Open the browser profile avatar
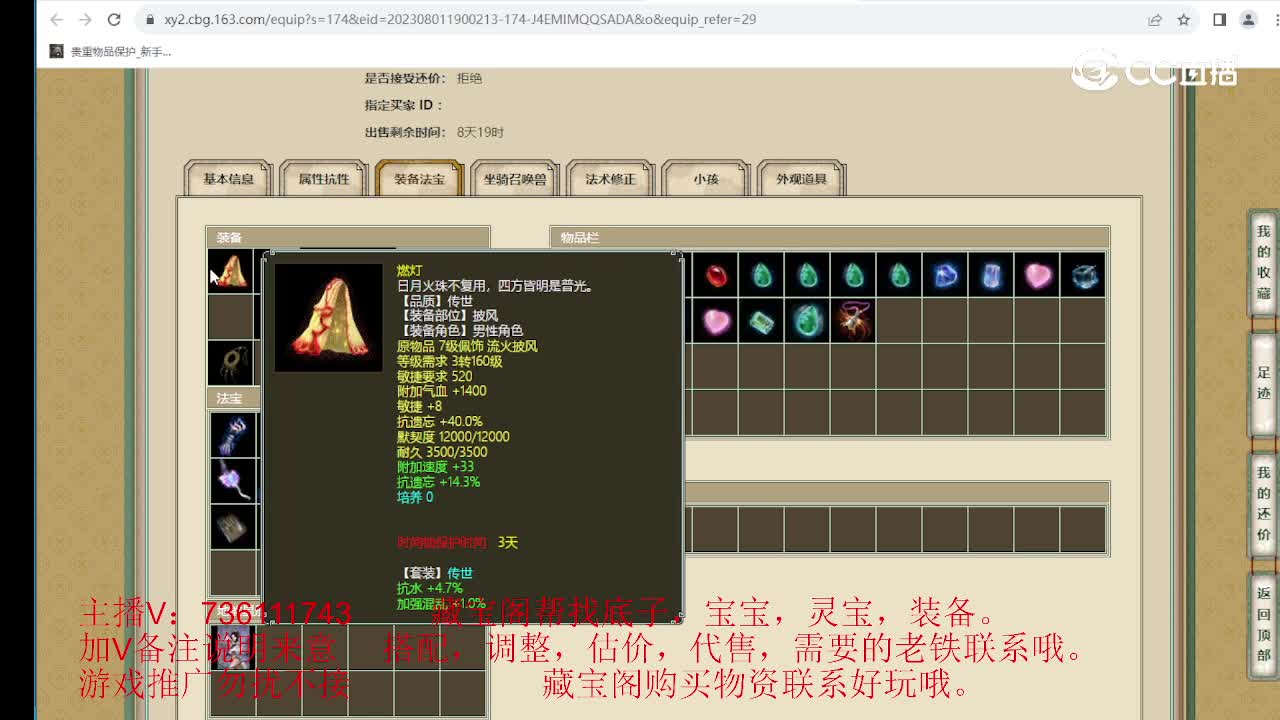Screen dimensions: 1280x720 click(x=1248, y=19)
